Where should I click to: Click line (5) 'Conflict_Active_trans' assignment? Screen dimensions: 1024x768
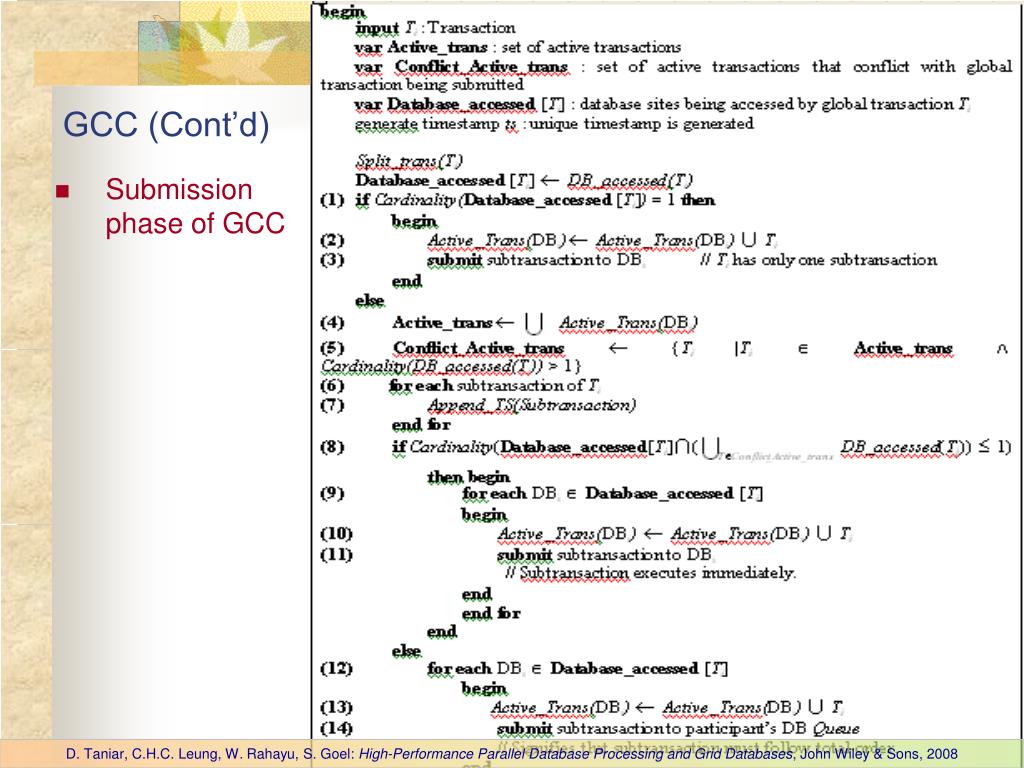[x=665, y=357]
